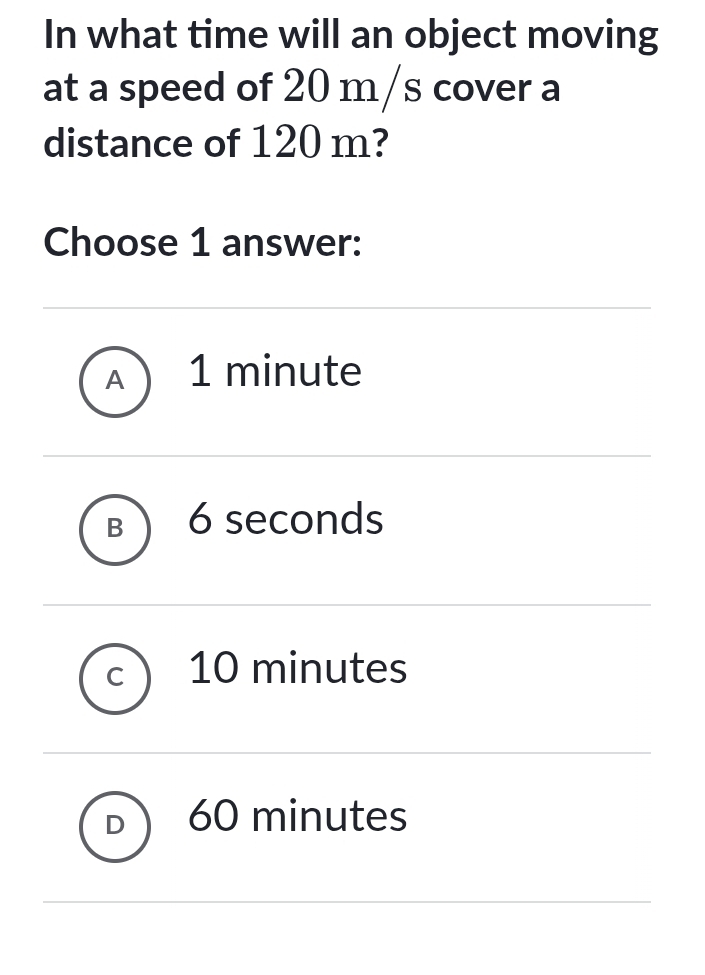Click the "60 minutes" answer text
Viewport: 705px width, 975px height.
point(298,817)
